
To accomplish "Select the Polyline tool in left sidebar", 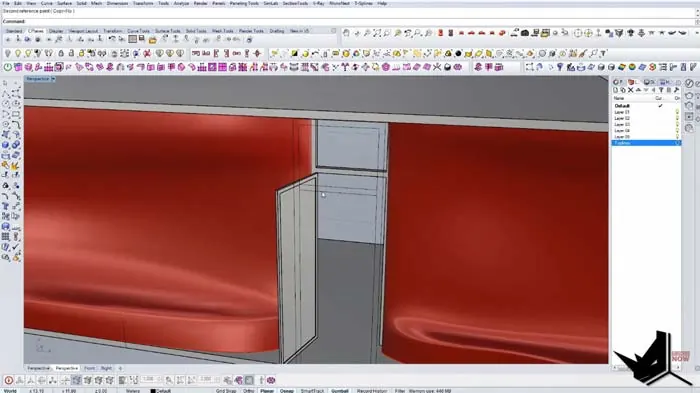I will click(x=6, y=93).
